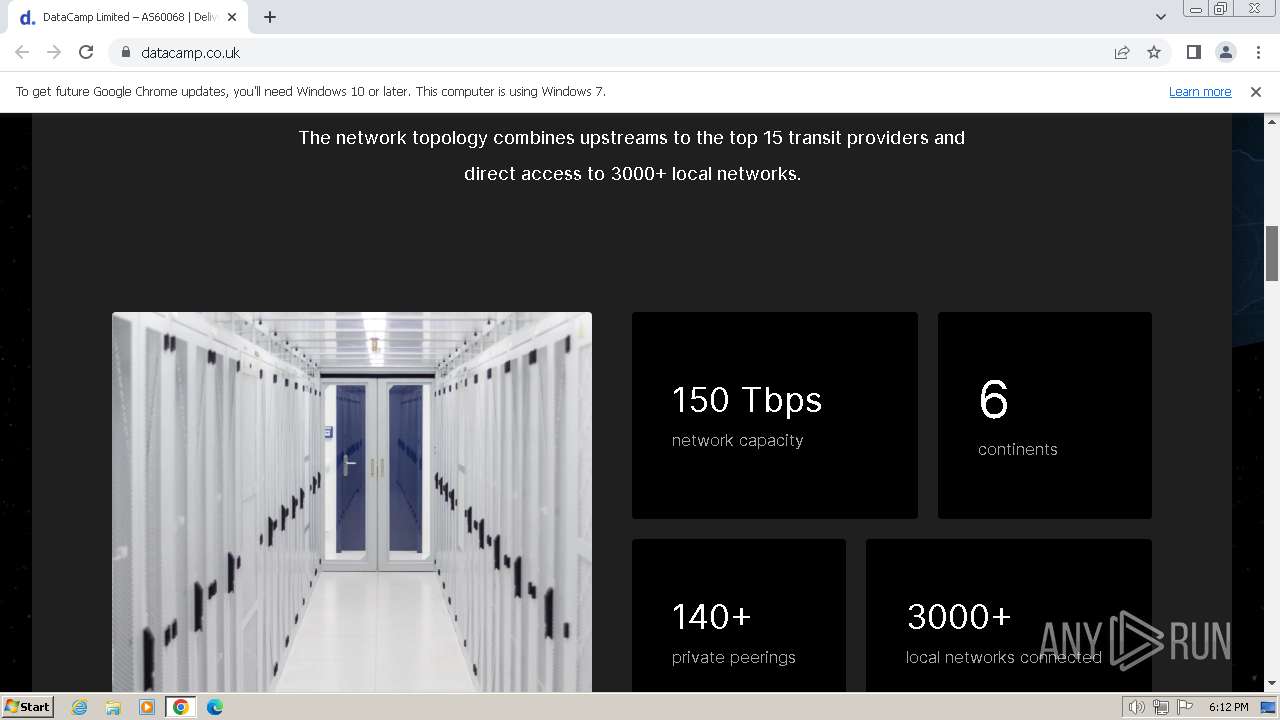Viewport: 1280px width, 720px height.
Task: Open the volume control tray icon
Action: pos(1137,707)
